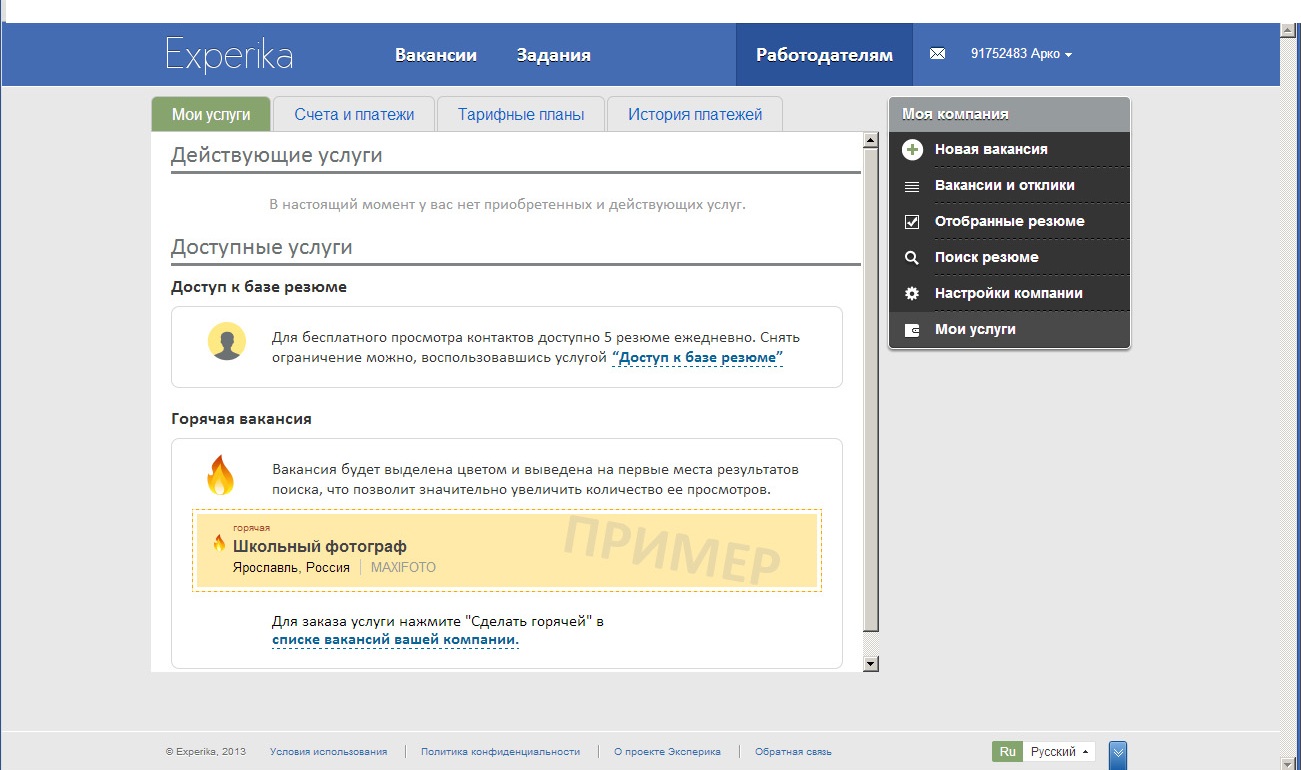Click the Доступные услуги heading
1301x770 pixels.
(262, 247)
